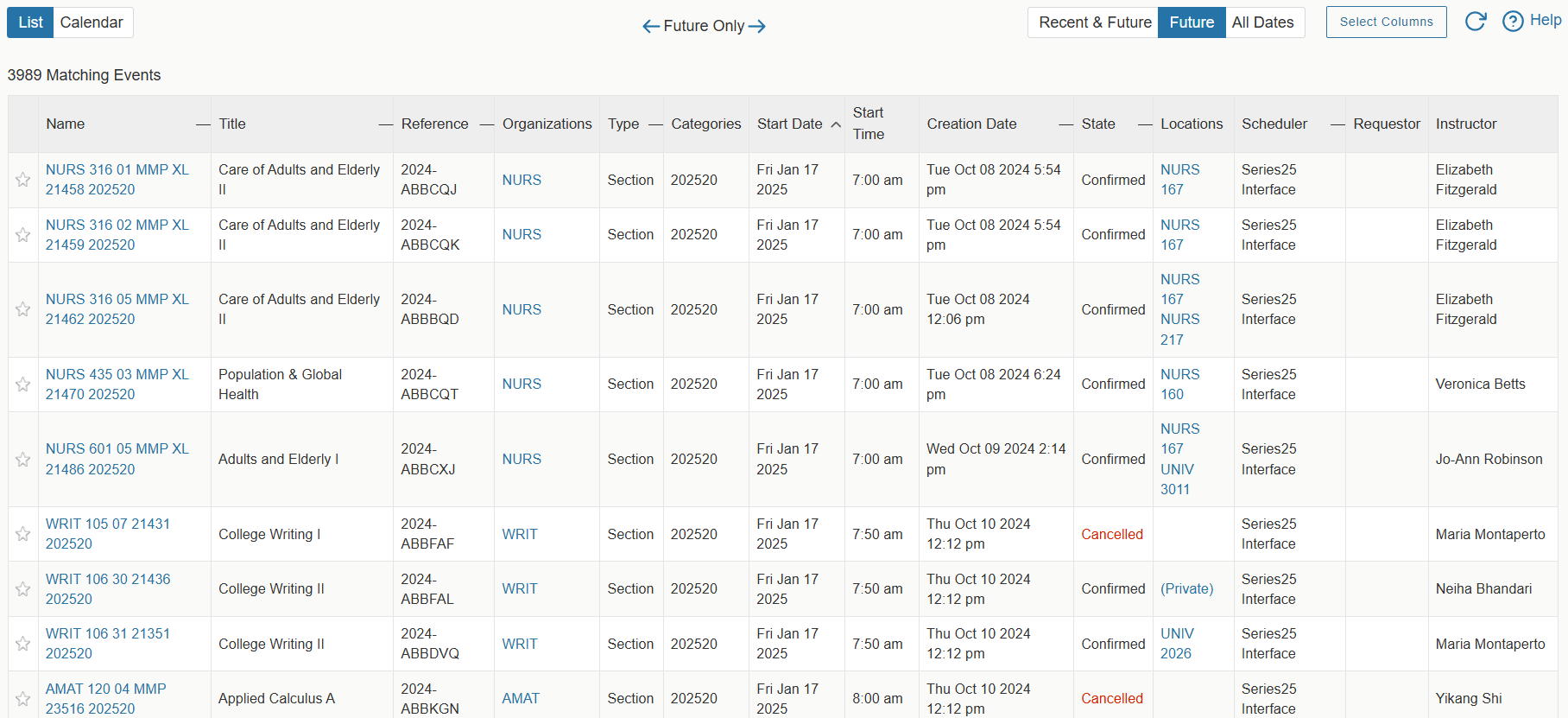Image resolution: width=1568 pixels, height=718 pixels.
Task: Select the All Dates filter tab
Action: (x=1262, y=22)
